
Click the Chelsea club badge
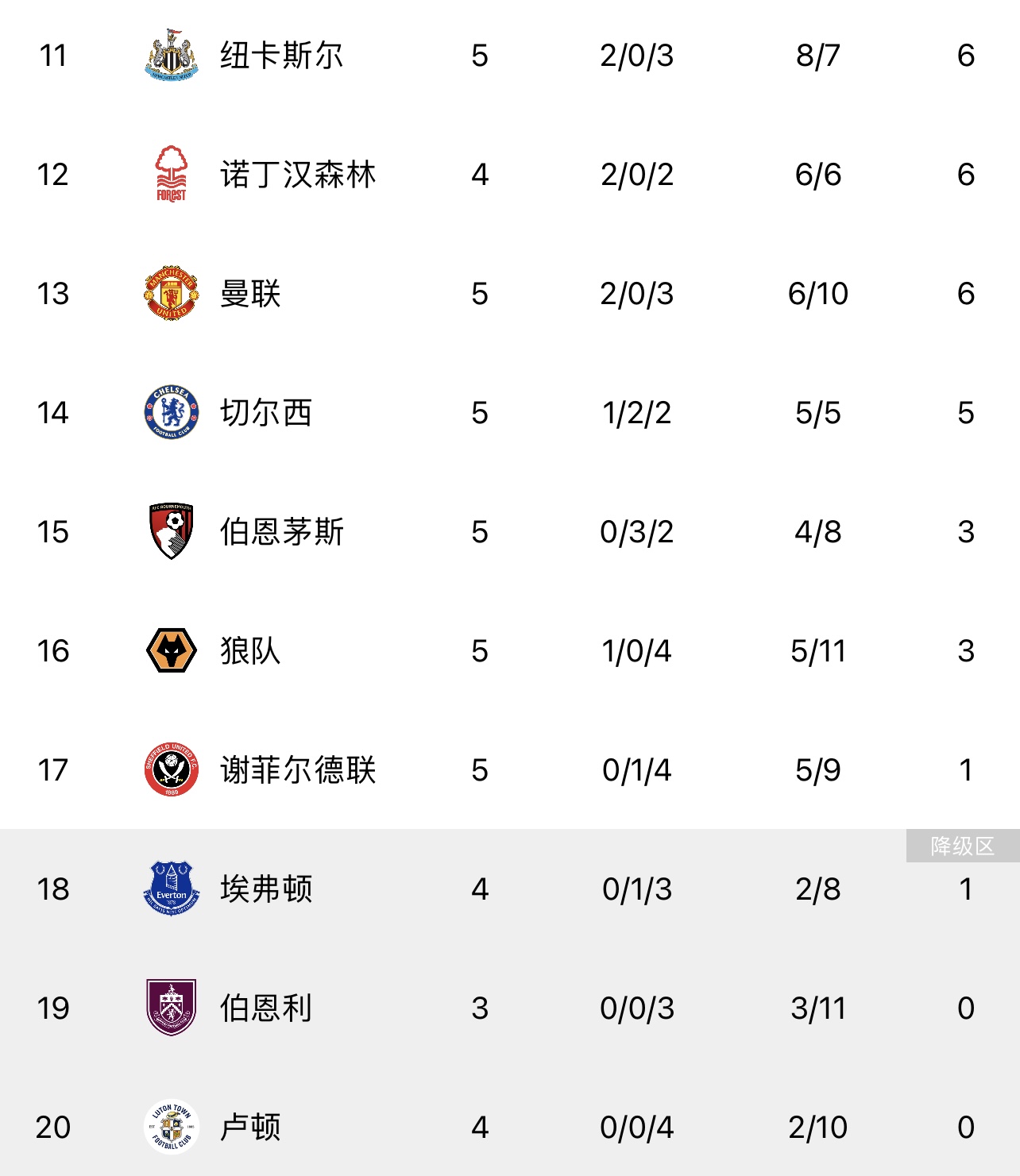(171, 413)
